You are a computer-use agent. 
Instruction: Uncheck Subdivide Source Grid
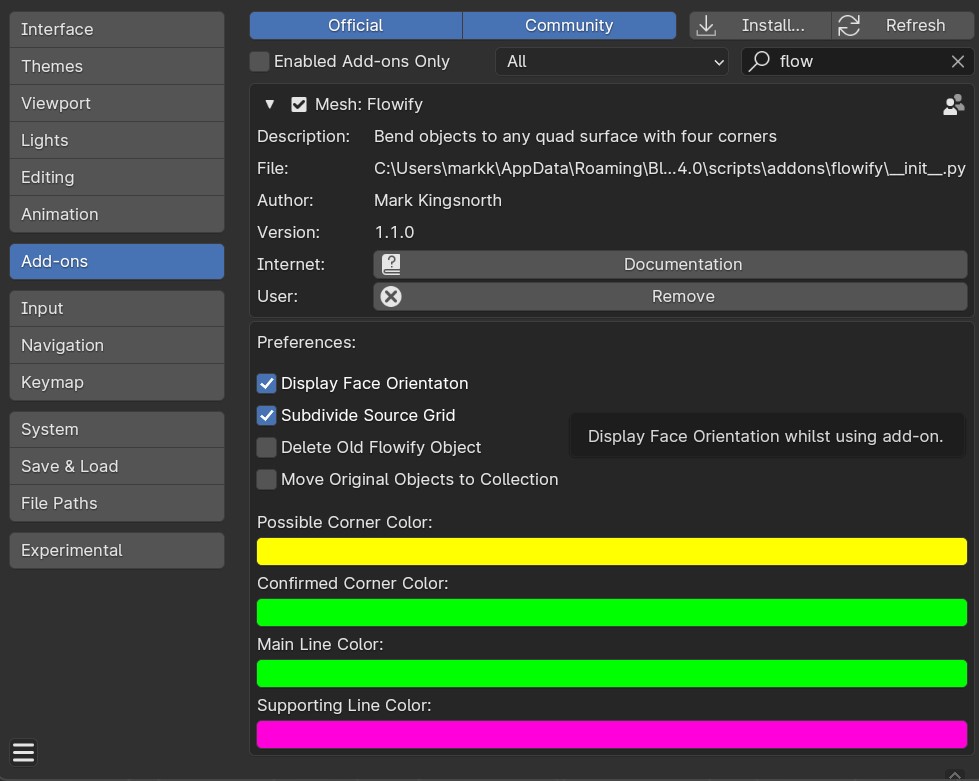point(267,415)
